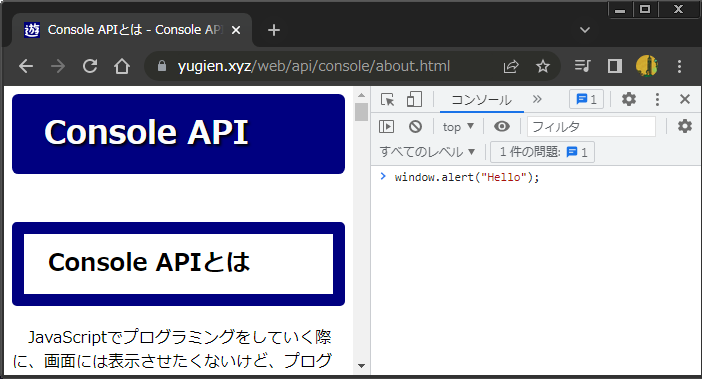Select the Console APIとは browser tab
This screenshot has width=702, height=379.
[133, 30]
